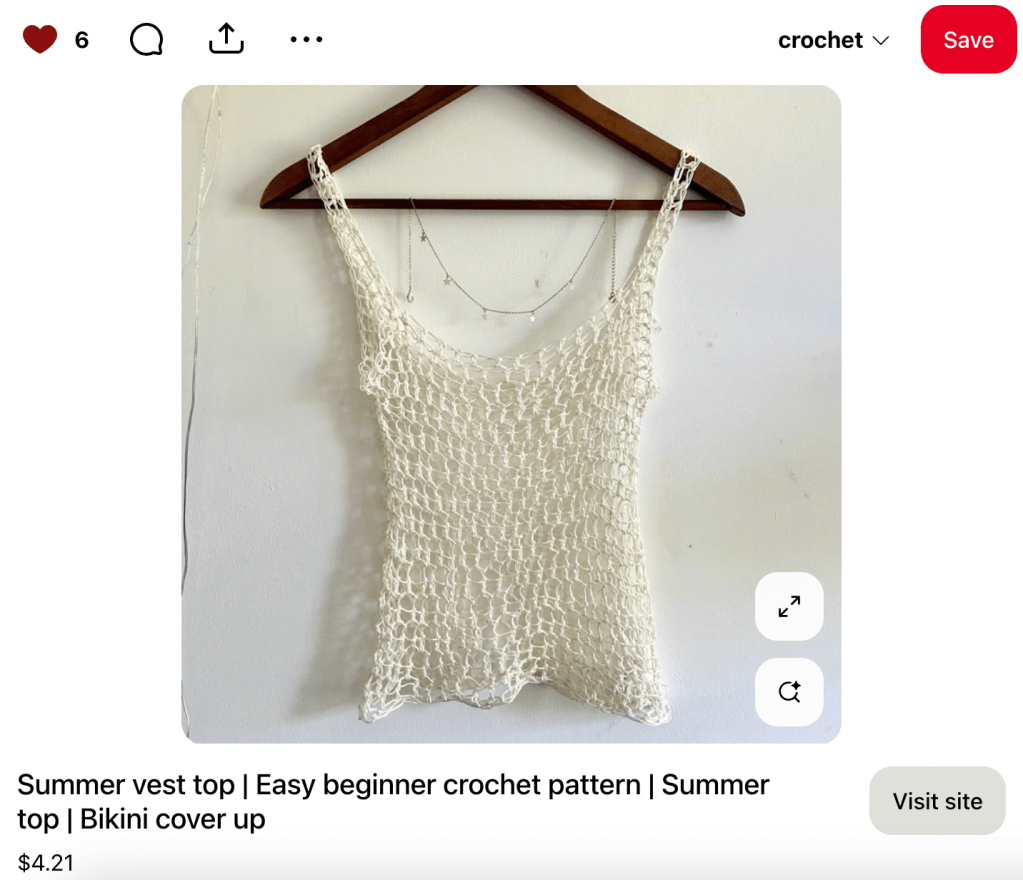Click the wooden hanger in the pin photo
This screenshot has width=1023, height=880.
(x=502, y=151)
